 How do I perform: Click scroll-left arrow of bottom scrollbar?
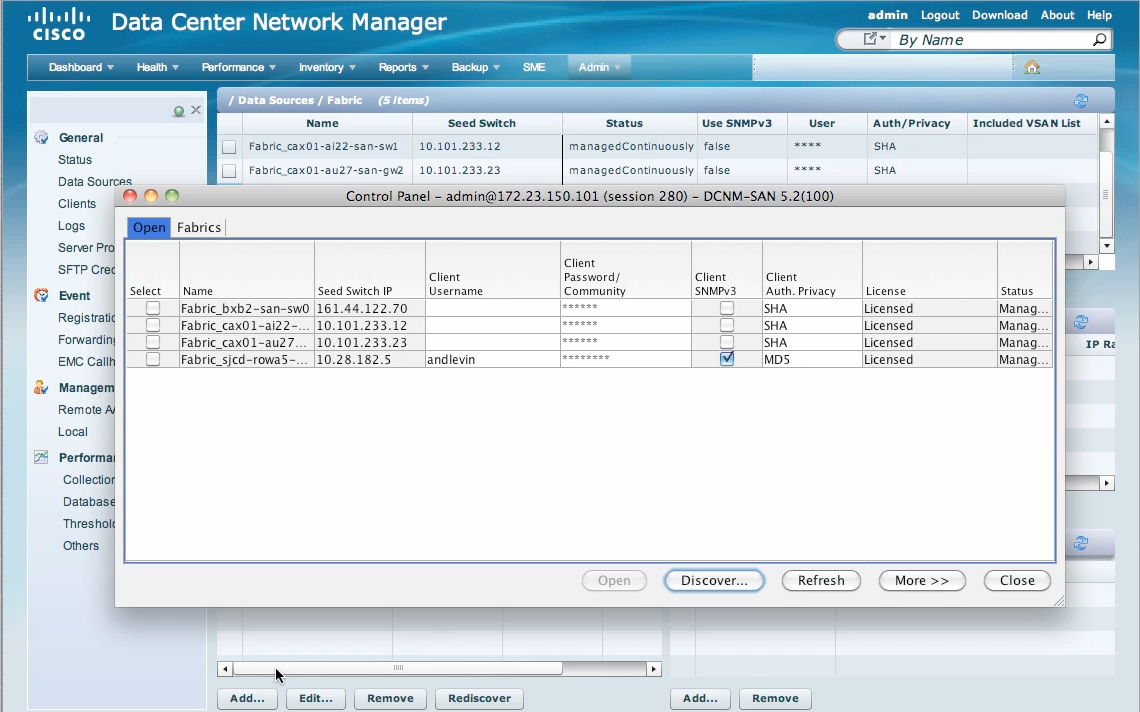[225, 669]
